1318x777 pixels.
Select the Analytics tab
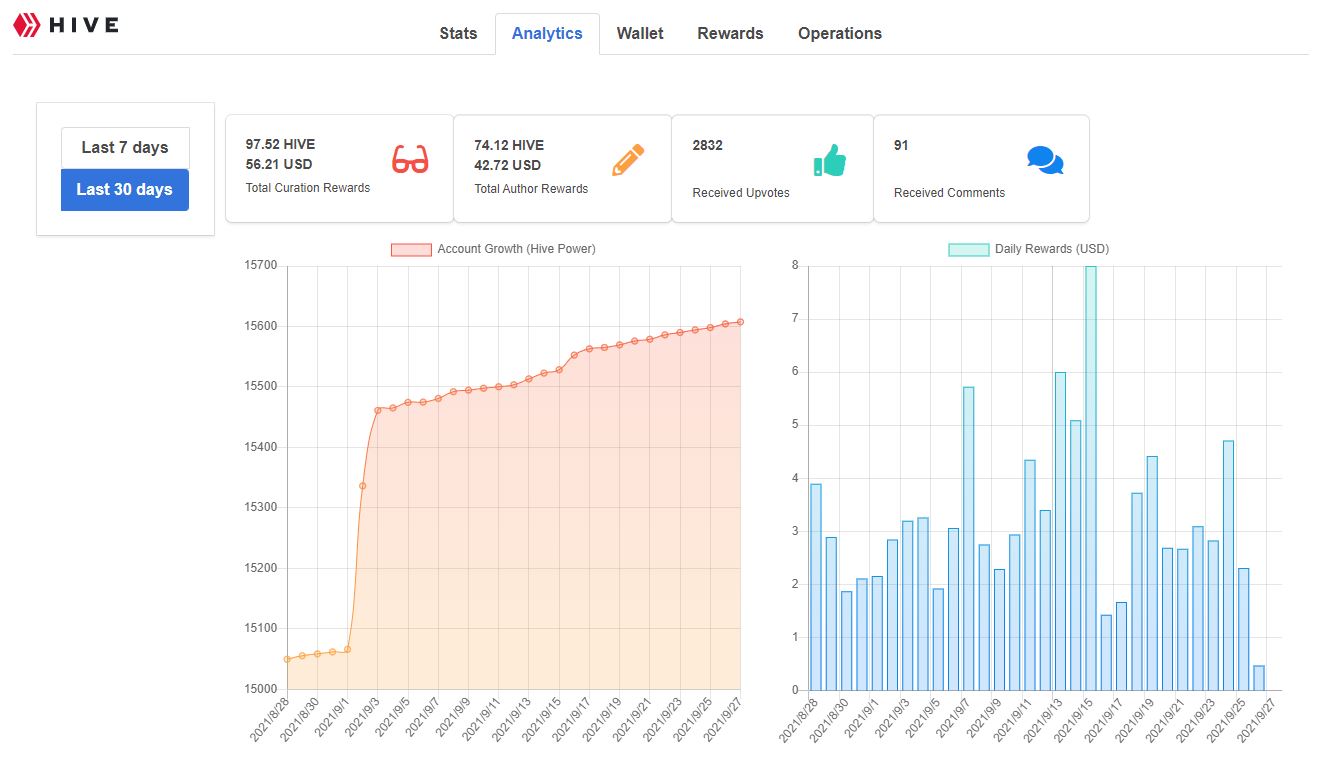547,33
